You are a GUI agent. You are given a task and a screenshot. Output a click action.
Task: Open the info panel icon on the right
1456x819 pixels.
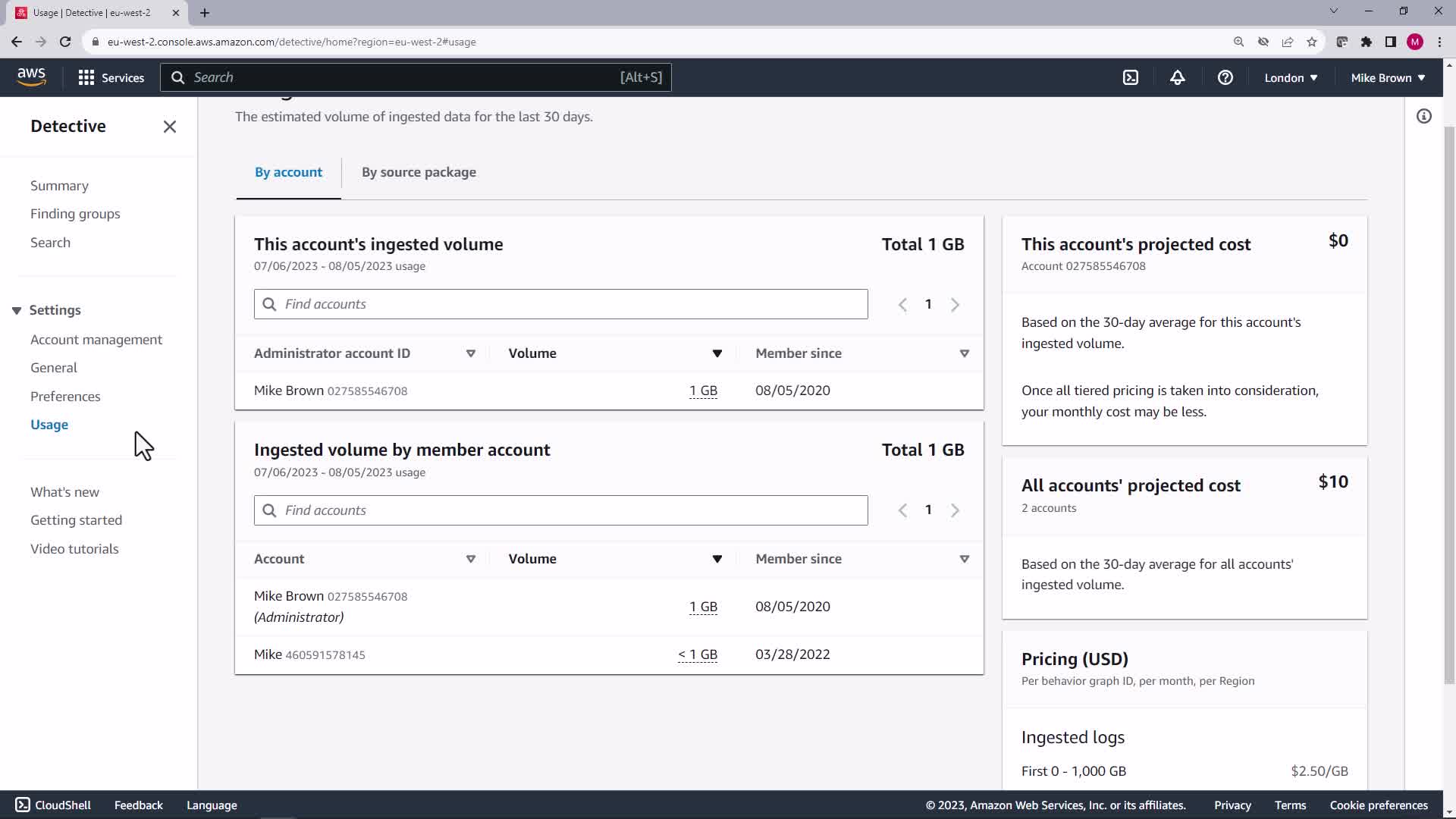tap(1423, 116)
